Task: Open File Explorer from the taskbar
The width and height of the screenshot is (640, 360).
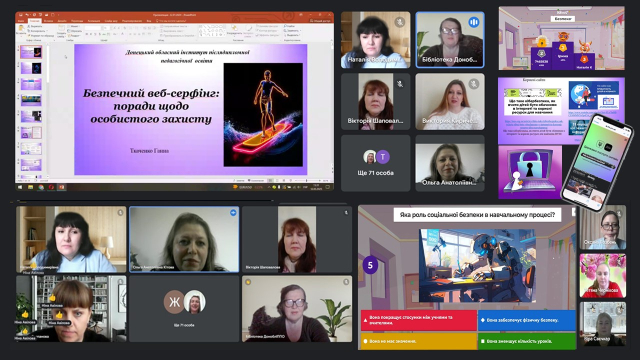Action: click(x=31, y=187)
